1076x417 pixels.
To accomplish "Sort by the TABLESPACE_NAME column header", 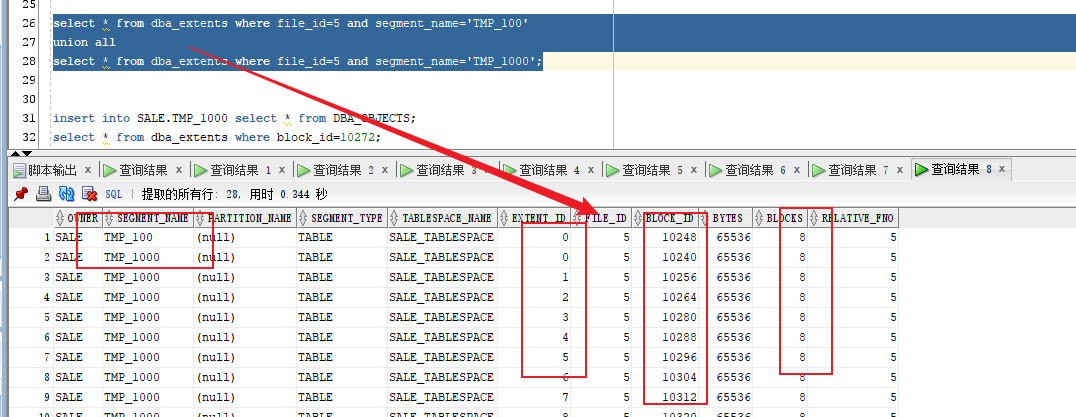I will coord(443,218).
